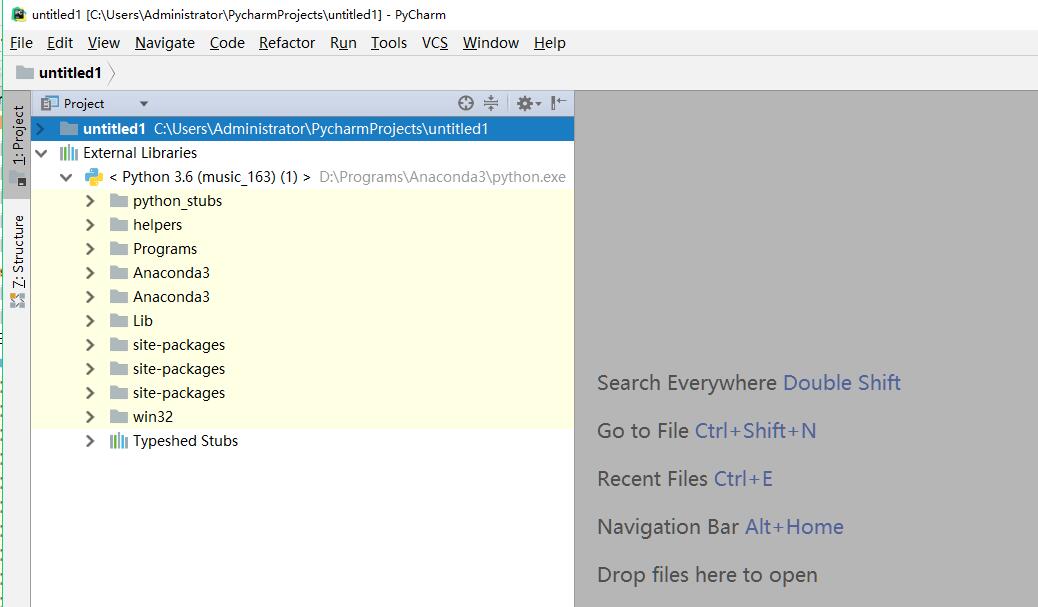Select the Python 3.6 (music_163) label
1038x607 pixels.
(x=210, y=177)
